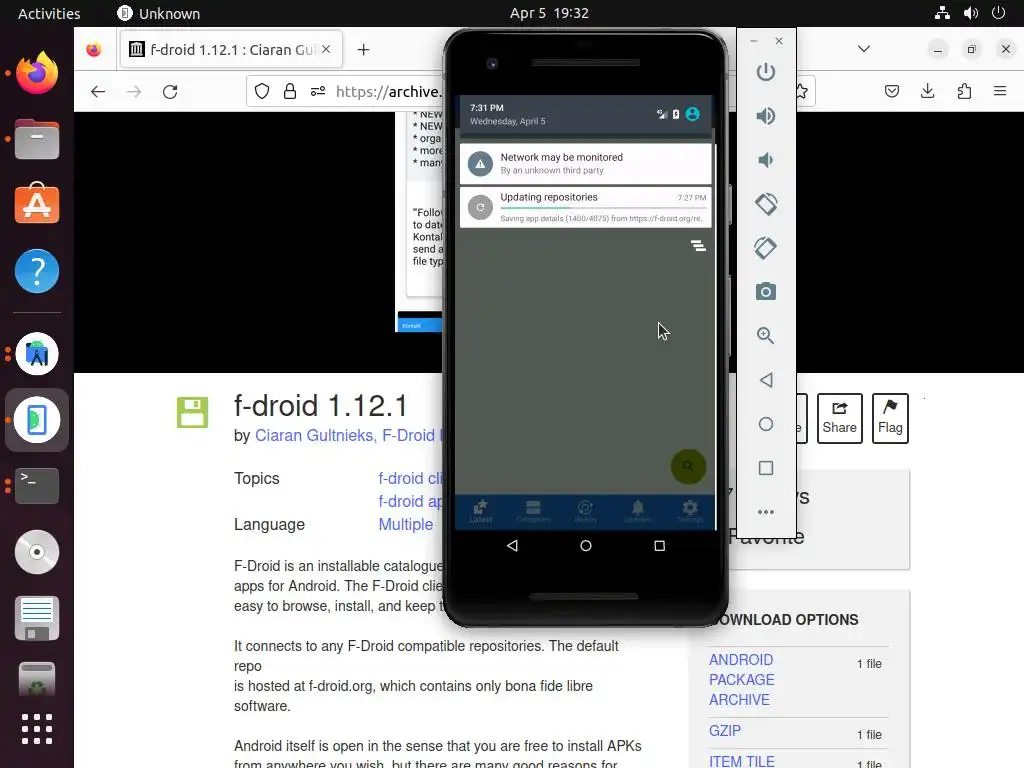1024x768 pixels.
Task: Tap clear-all notifications icon
Action: 698,246
